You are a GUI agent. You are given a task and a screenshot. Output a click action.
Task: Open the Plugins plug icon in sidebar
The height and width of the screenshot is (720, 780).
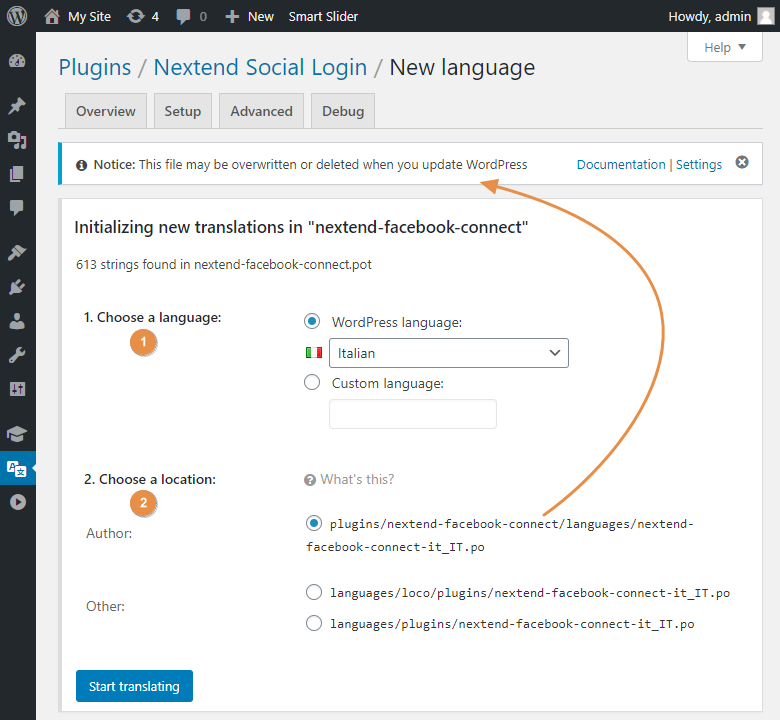click(17, 287)
